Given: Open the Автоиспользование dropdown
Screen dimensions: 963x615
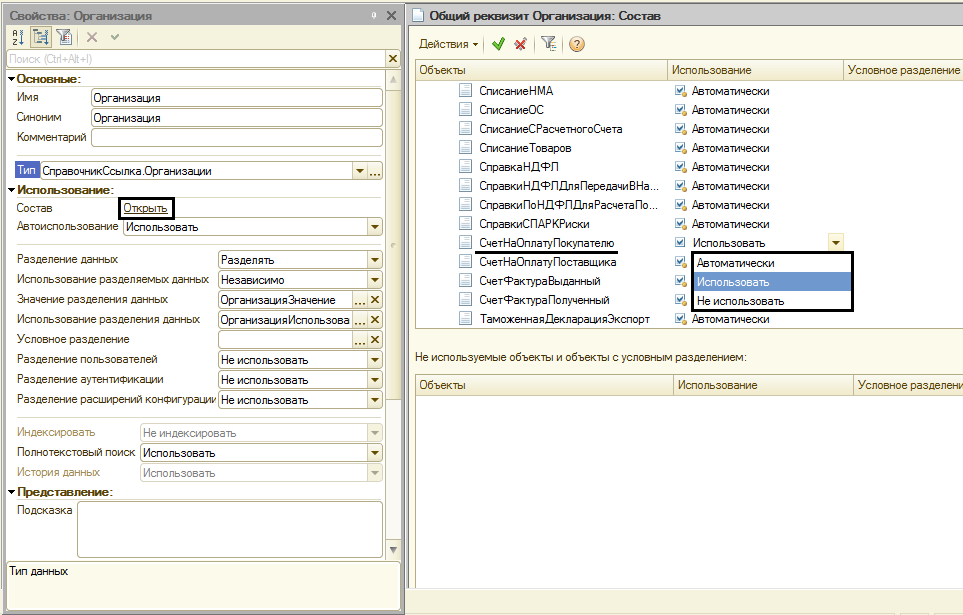Looking at the screenshot, I should (375, 227).
